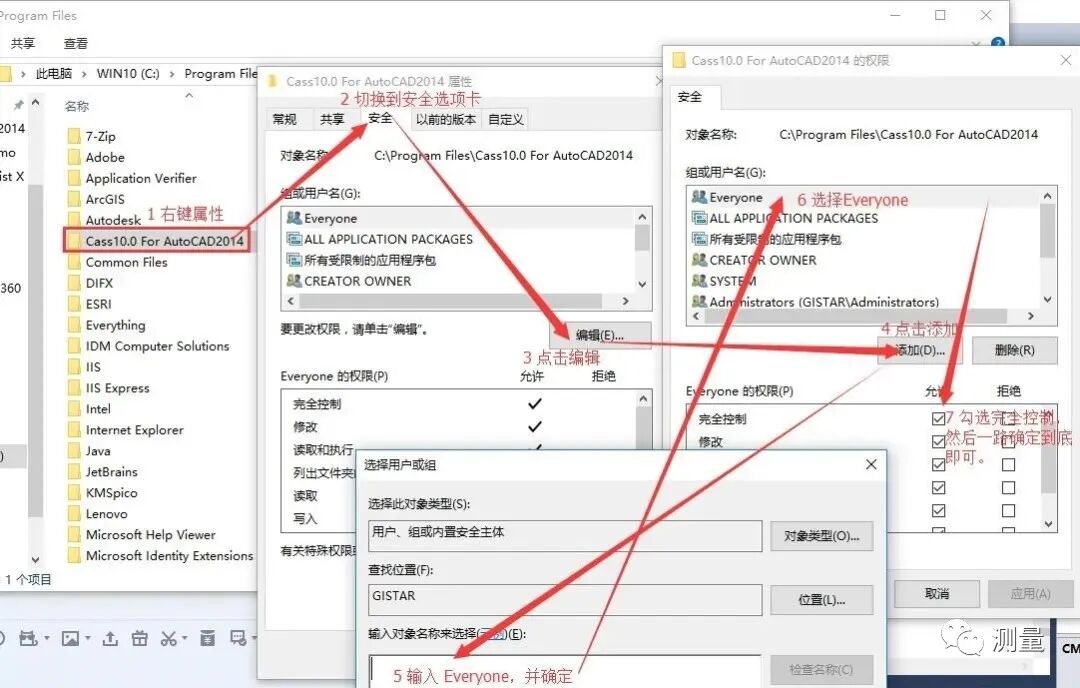Click sort arrow above 名称 column
1080x688 pixels.
pos(189,96)
